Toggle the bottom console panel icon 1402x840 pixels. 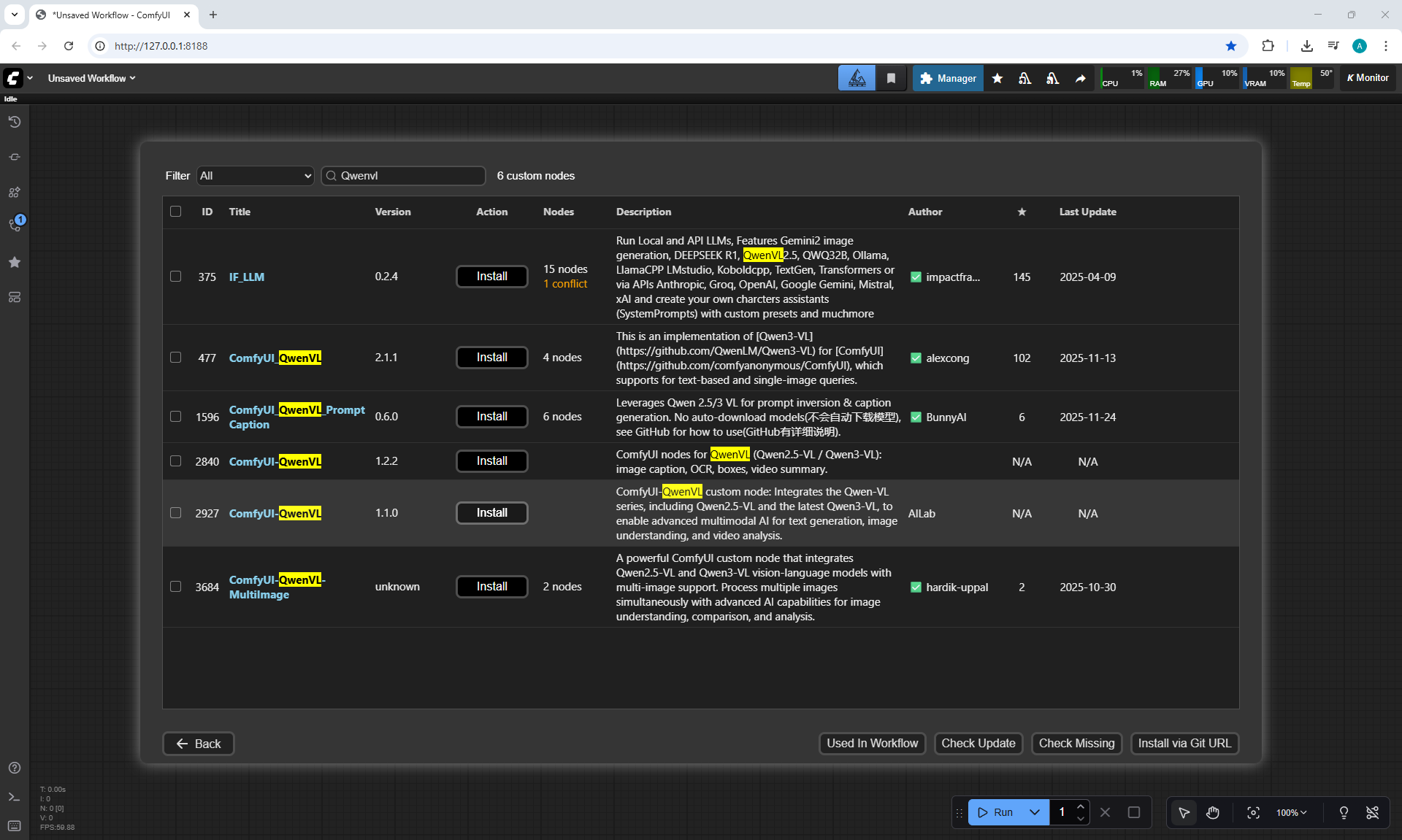[15, 797]
